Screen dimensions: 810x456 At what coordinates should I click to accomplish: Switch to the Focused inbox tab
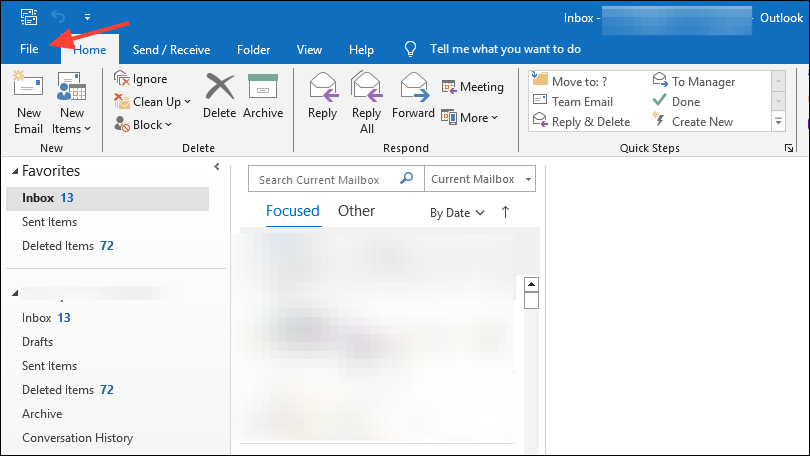(293, 211)
